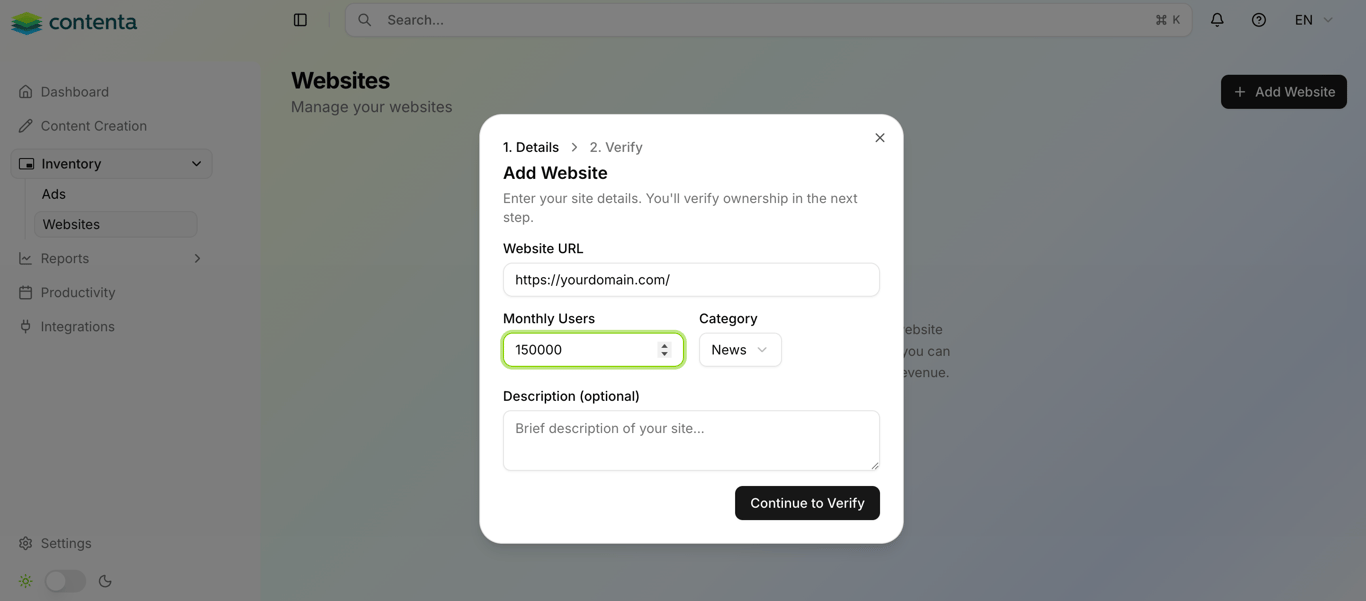Viewport: 1366px width, 601px height.
Task: Open the help question mark icon
Action: point(1259,20)
